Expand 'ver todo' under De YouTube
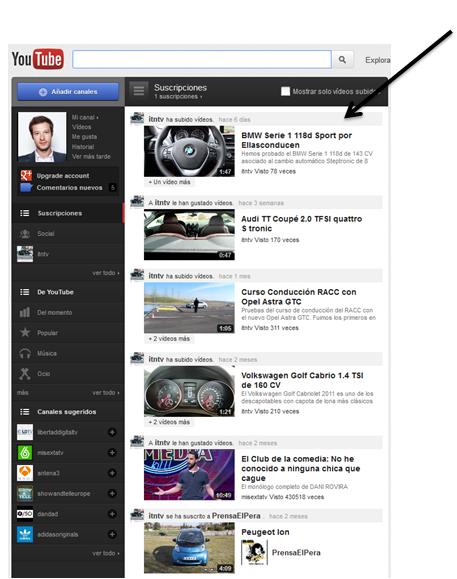Screen dimensions: 457x579 106,393
